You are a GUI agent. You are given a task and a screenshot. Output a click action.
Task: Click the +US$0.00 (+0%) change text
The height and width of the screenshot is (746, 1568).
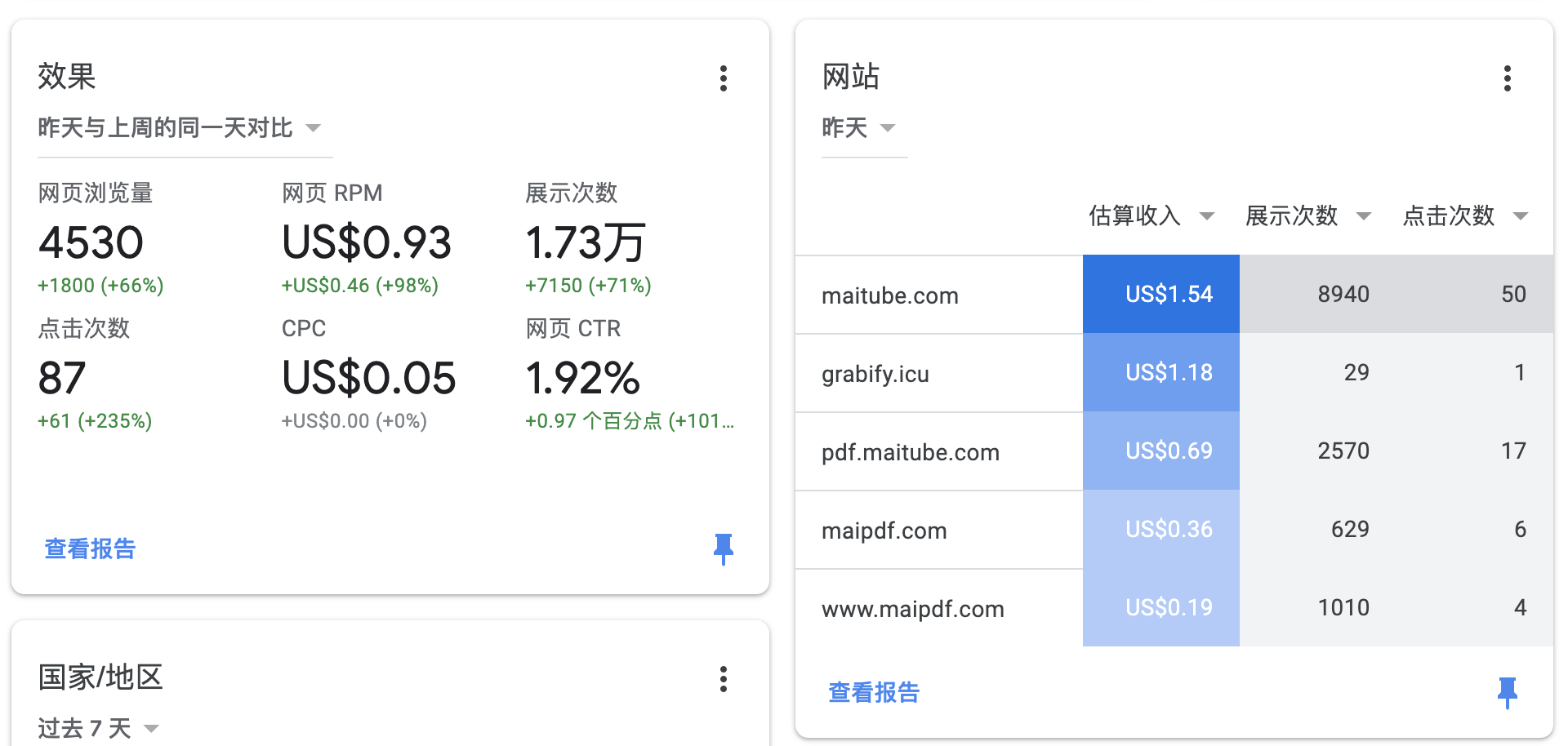(354, 421)
